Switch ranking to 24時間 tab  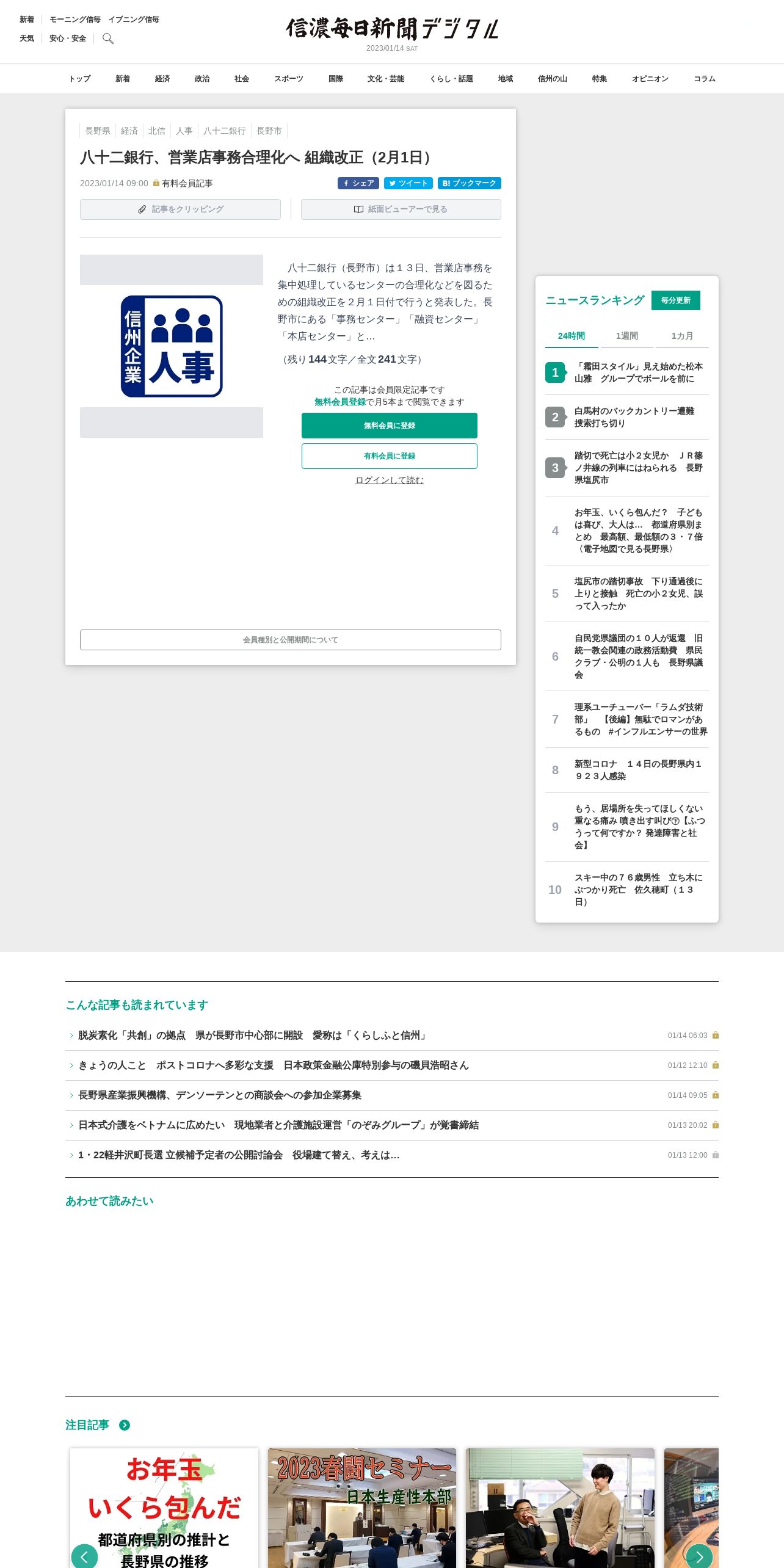click(x=572, y=336)
